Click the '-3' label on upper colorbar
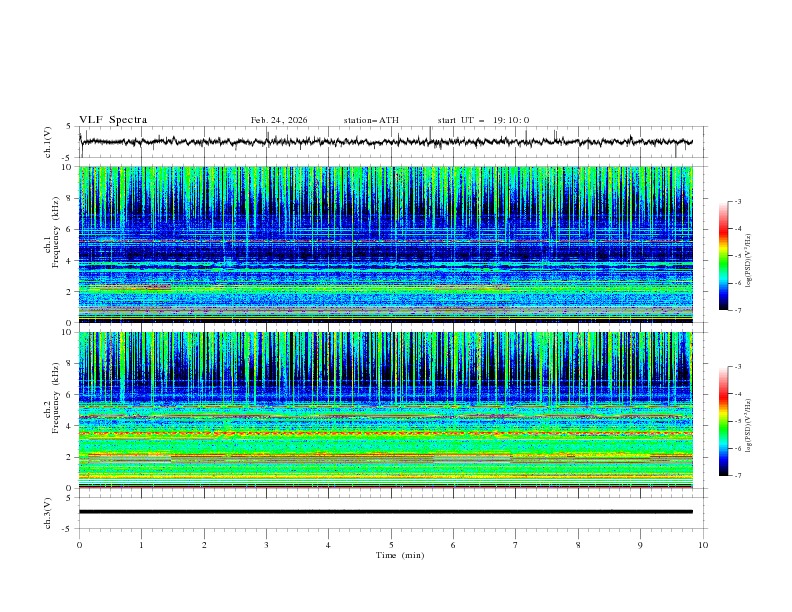 pyautogui.click(x=738, y=201)
